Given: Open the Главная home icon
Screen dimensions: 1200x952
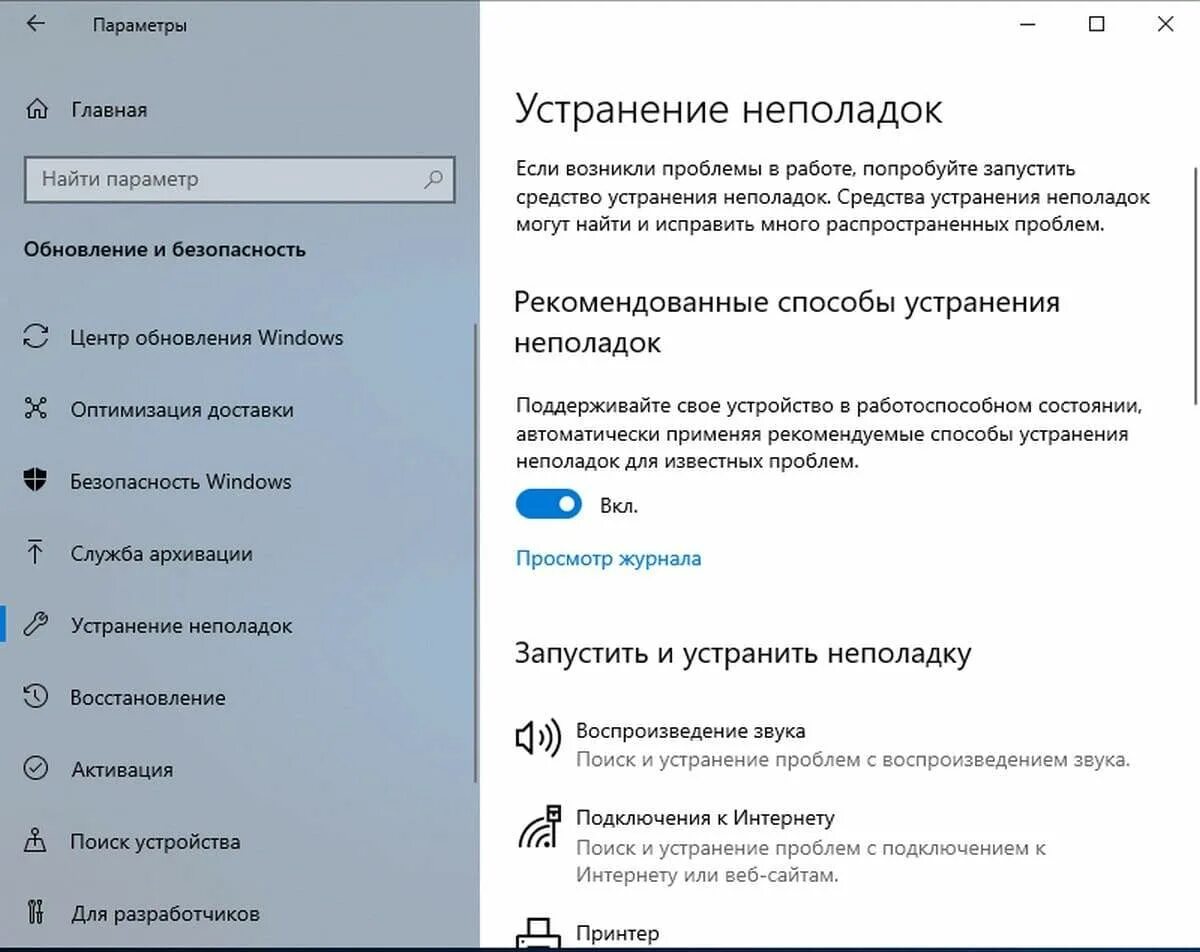Looking at the screenshot, I should pos(36,109).
